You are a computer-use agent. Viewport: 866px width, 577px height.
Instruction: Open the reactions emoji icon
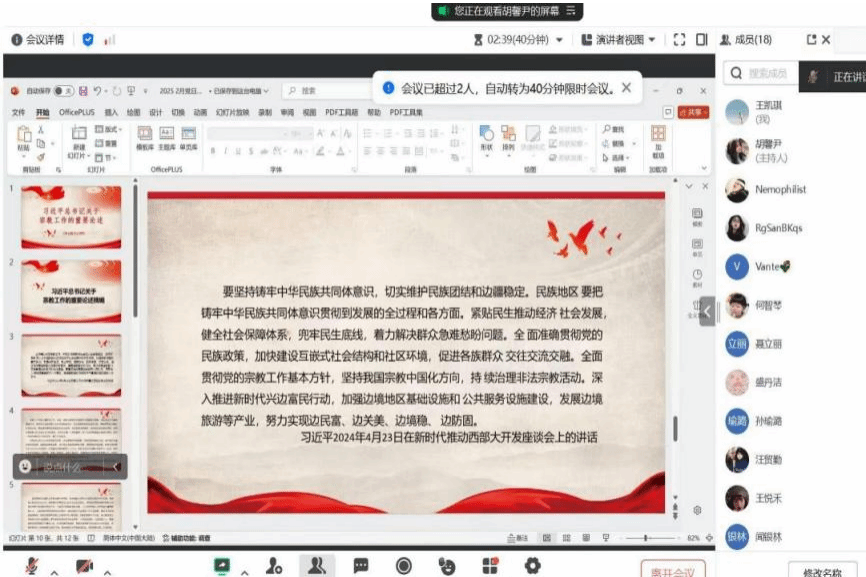447,566
